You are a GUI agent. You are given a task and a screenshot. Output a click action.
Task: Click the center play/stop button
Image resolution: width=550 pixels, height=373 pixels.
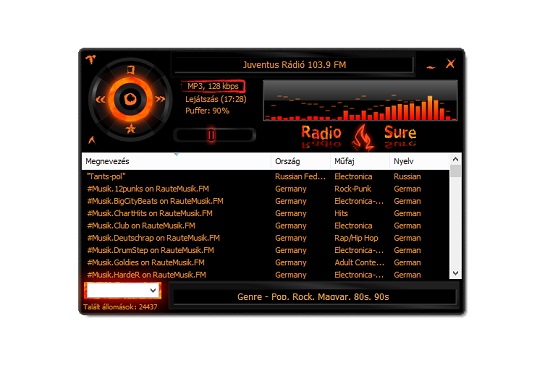pos(130,99)
